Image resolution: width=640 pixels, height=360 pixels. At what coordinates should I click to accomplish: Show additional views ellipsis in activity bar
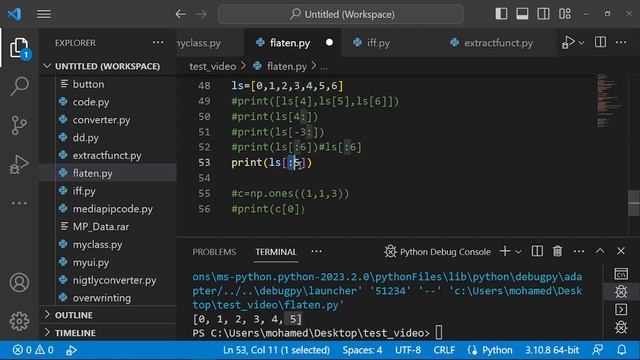(19, 203)
